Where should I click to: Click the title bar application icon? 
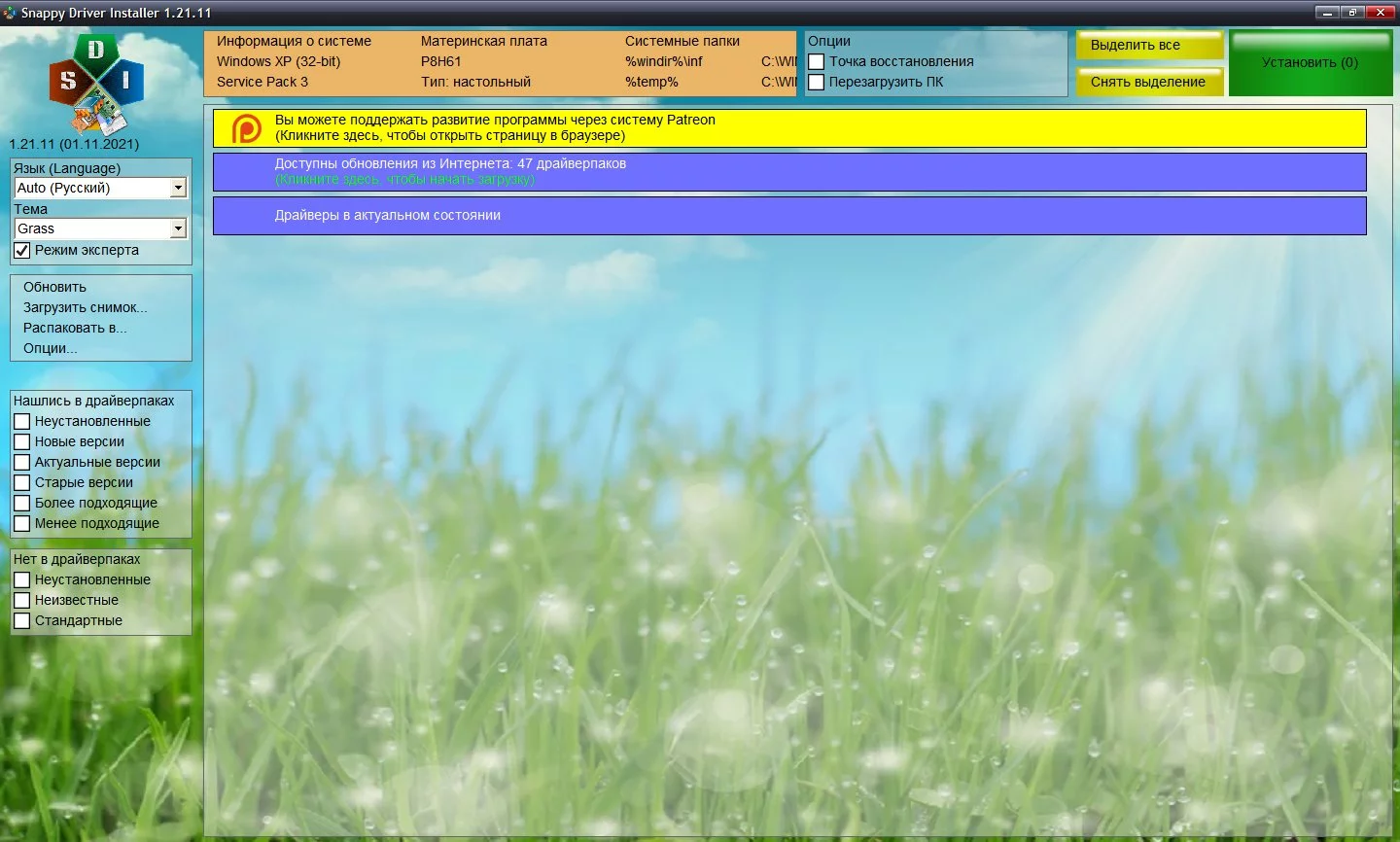pos(10,13)
